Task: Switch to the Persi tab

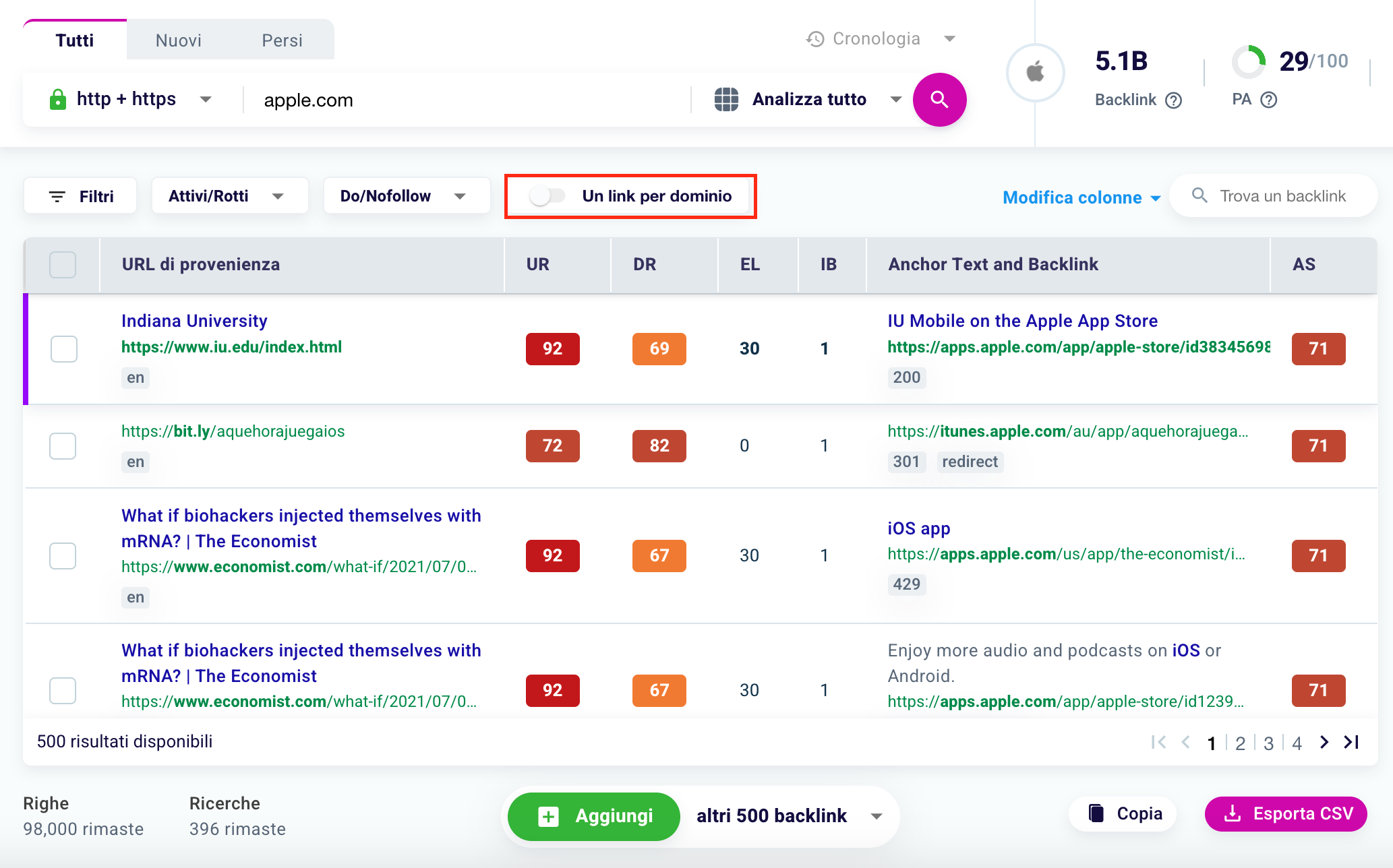Action: coord(282,40)
